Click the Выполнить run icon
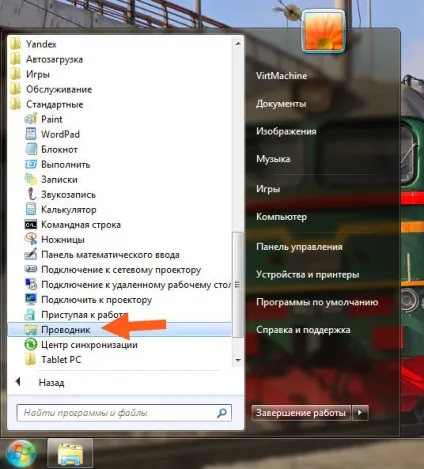Image resolution: width=424 pixels, height=469 pixels. (x=31, y=164)
